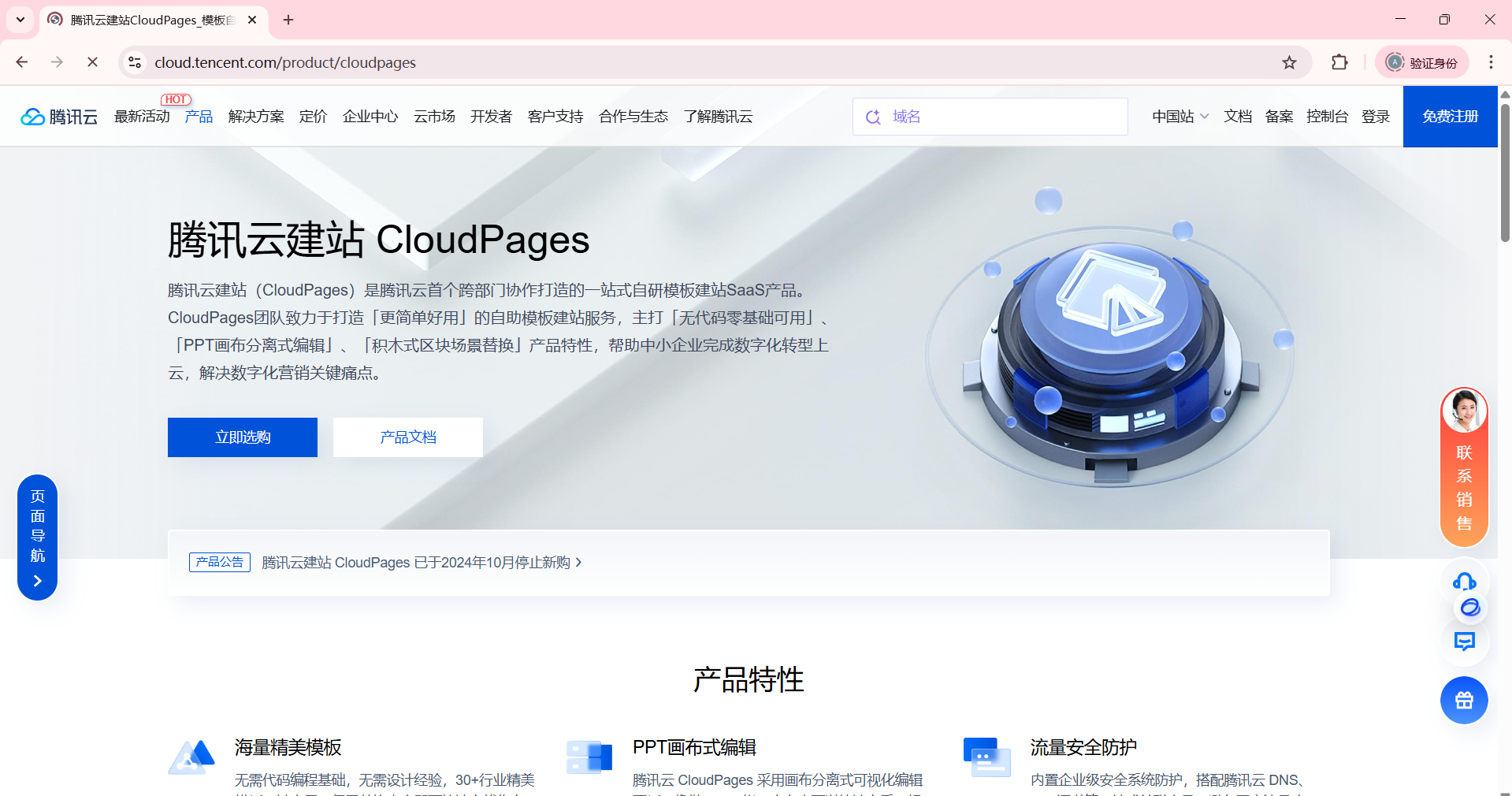Click the 立即选购 button
Image resolution: width=1512 pixels, height=796 pixels.
click(243, 437)
